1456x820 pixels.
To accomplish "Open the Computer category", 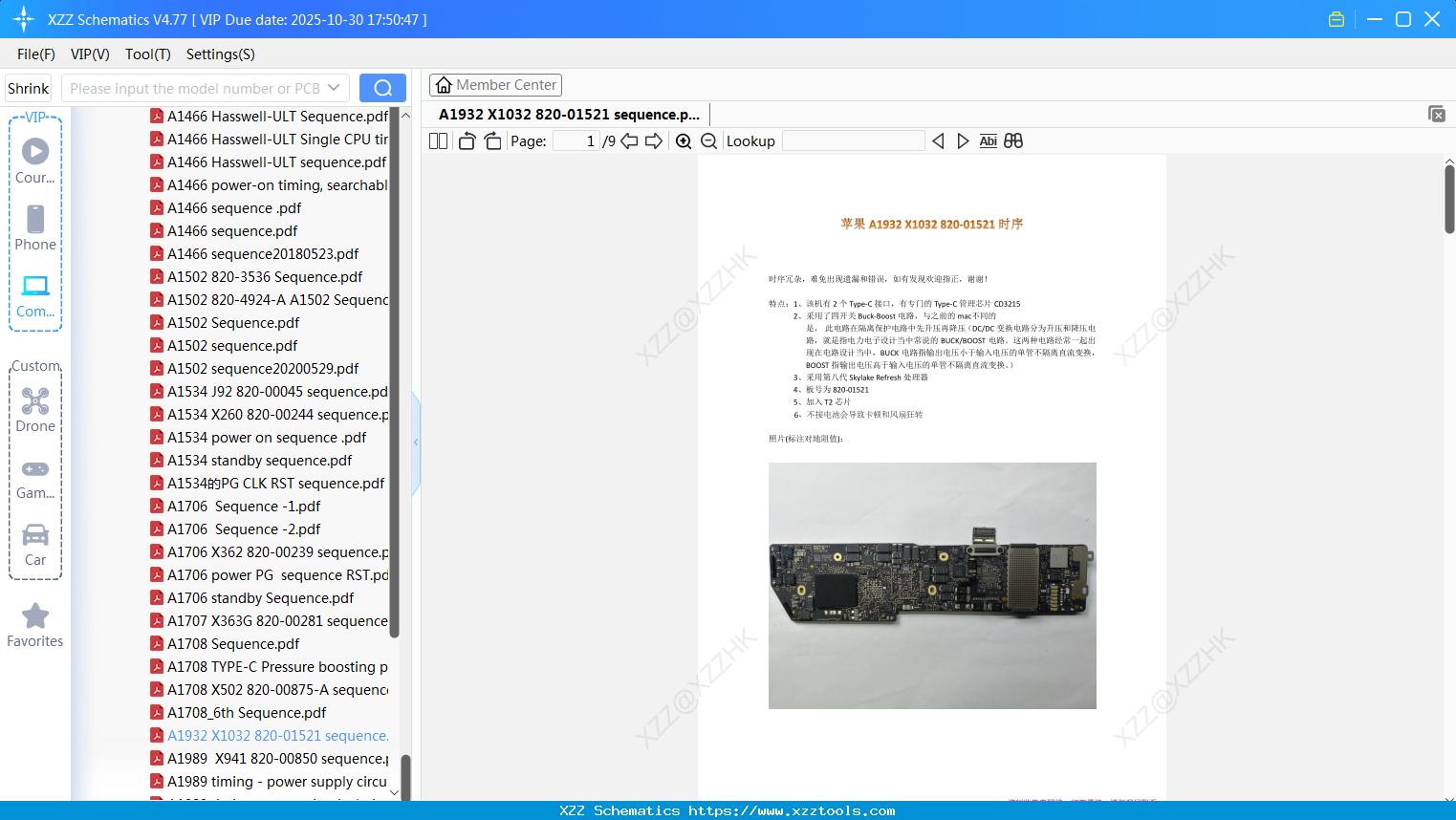I will click(x=35, y=295).
